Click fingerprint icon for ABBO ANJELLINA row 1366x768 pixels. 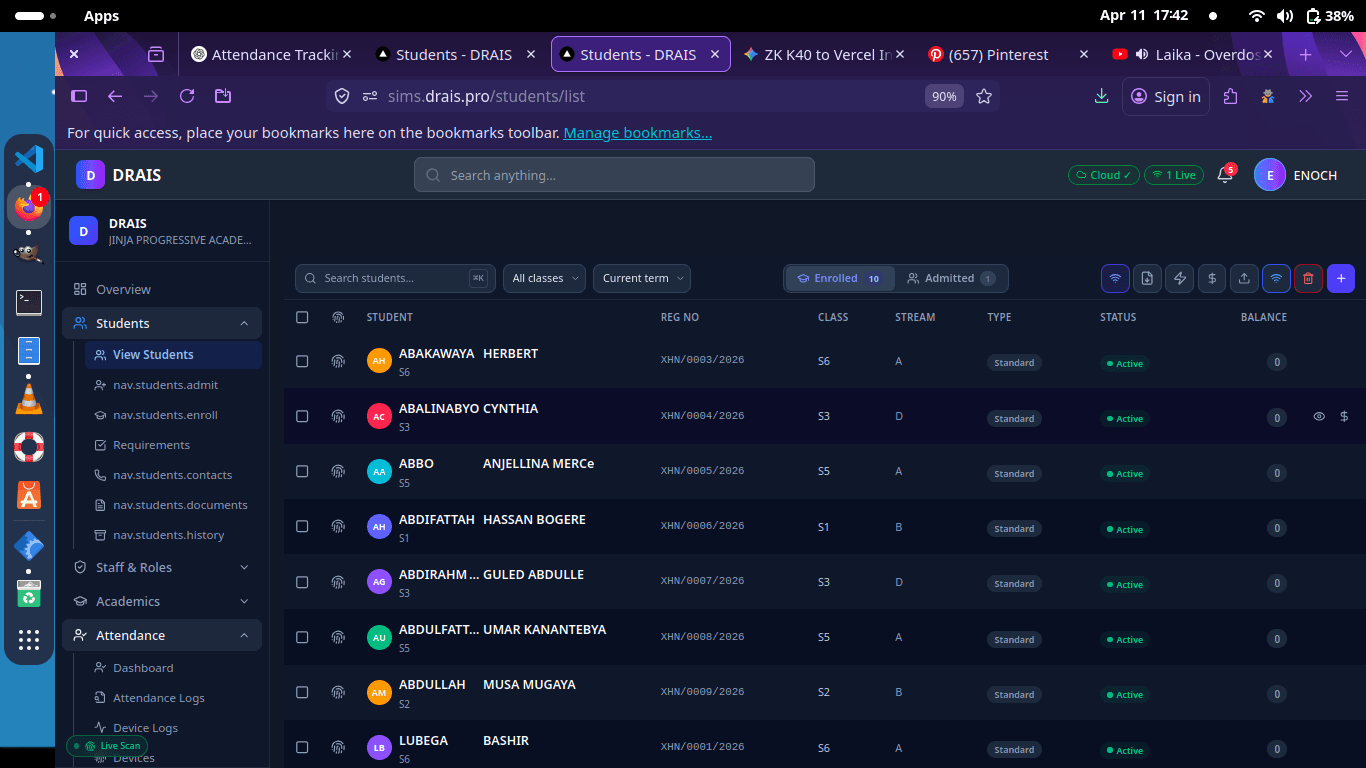point(338,471)
